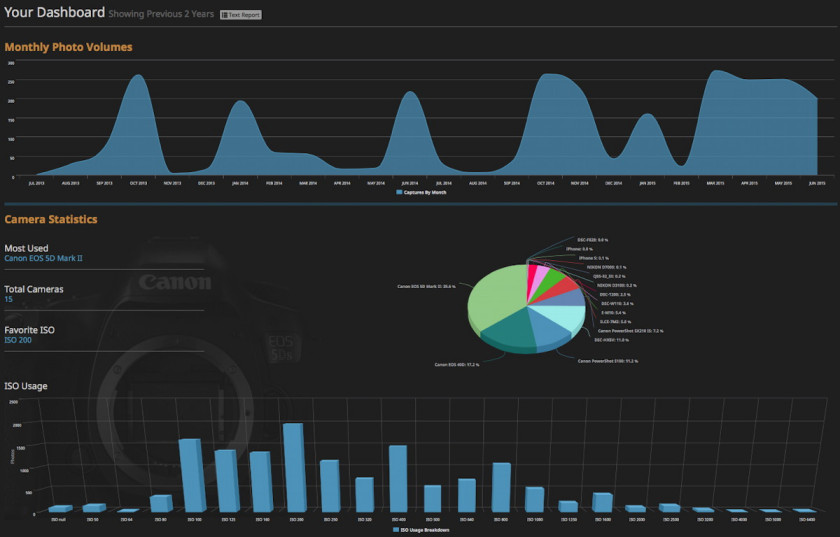The height and width of the screenshot is (537, 840).
Task: Click the DSC-HX9V pie label
Action: point(611,340)
